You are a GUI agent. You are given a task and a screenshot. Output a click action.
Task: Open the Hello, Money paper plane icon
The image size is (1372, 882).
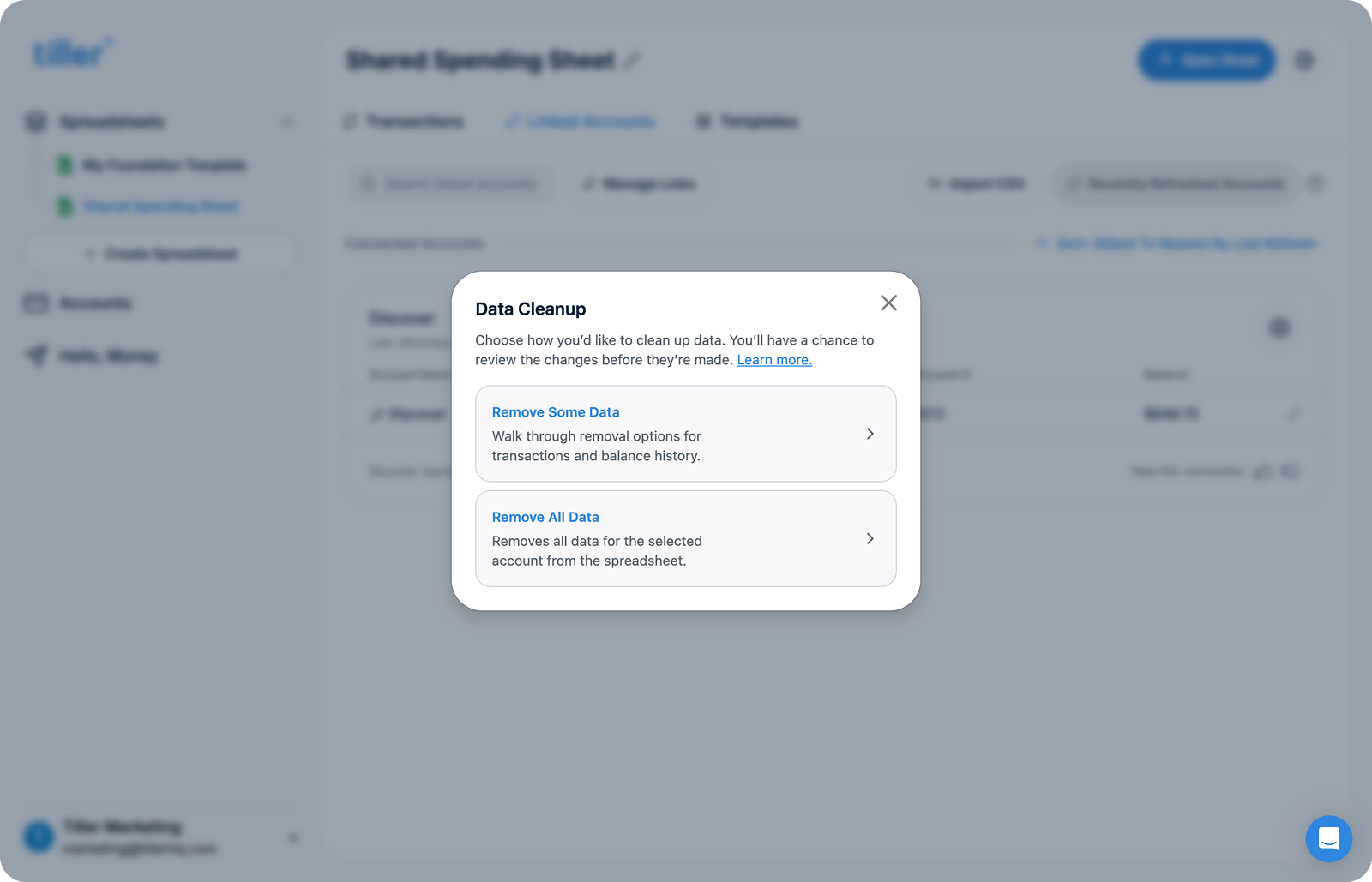(x=36, y=355)
